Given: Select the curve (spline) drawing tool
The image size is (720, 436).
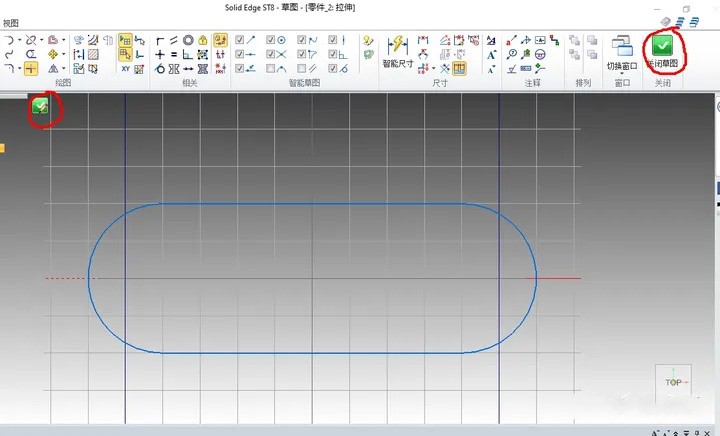Looking at the screenshot, I should tap(9, 55).
